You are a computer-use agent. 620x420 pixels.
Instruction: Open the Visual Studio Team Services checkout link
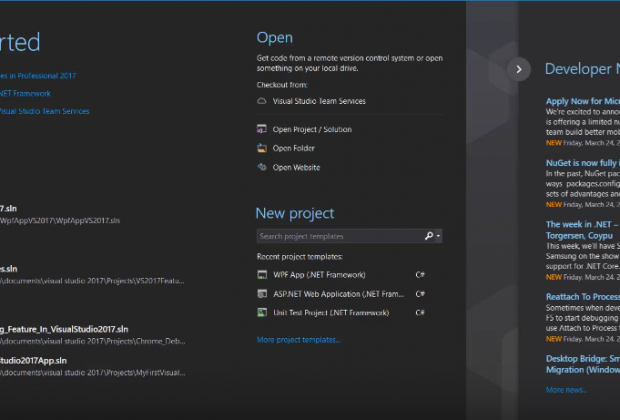point(319,101)
